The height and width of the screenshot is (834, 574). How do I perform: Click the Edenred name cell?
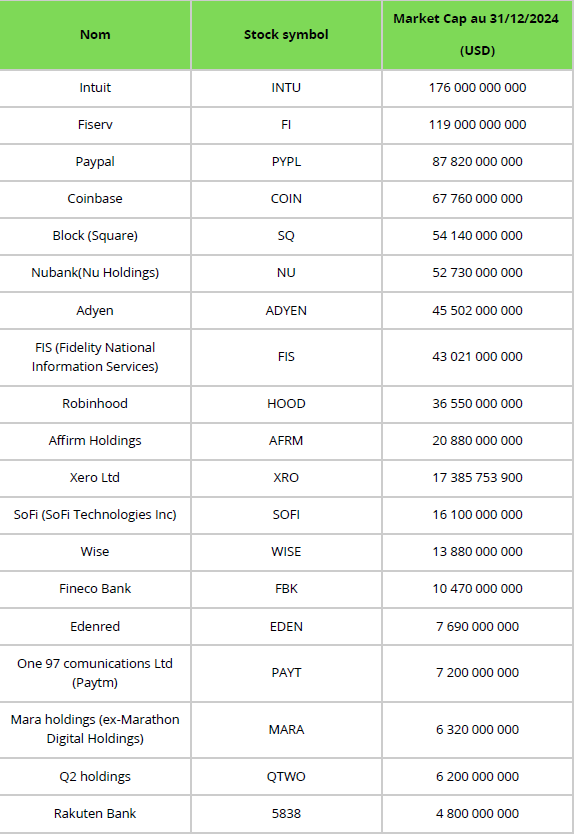95,627
